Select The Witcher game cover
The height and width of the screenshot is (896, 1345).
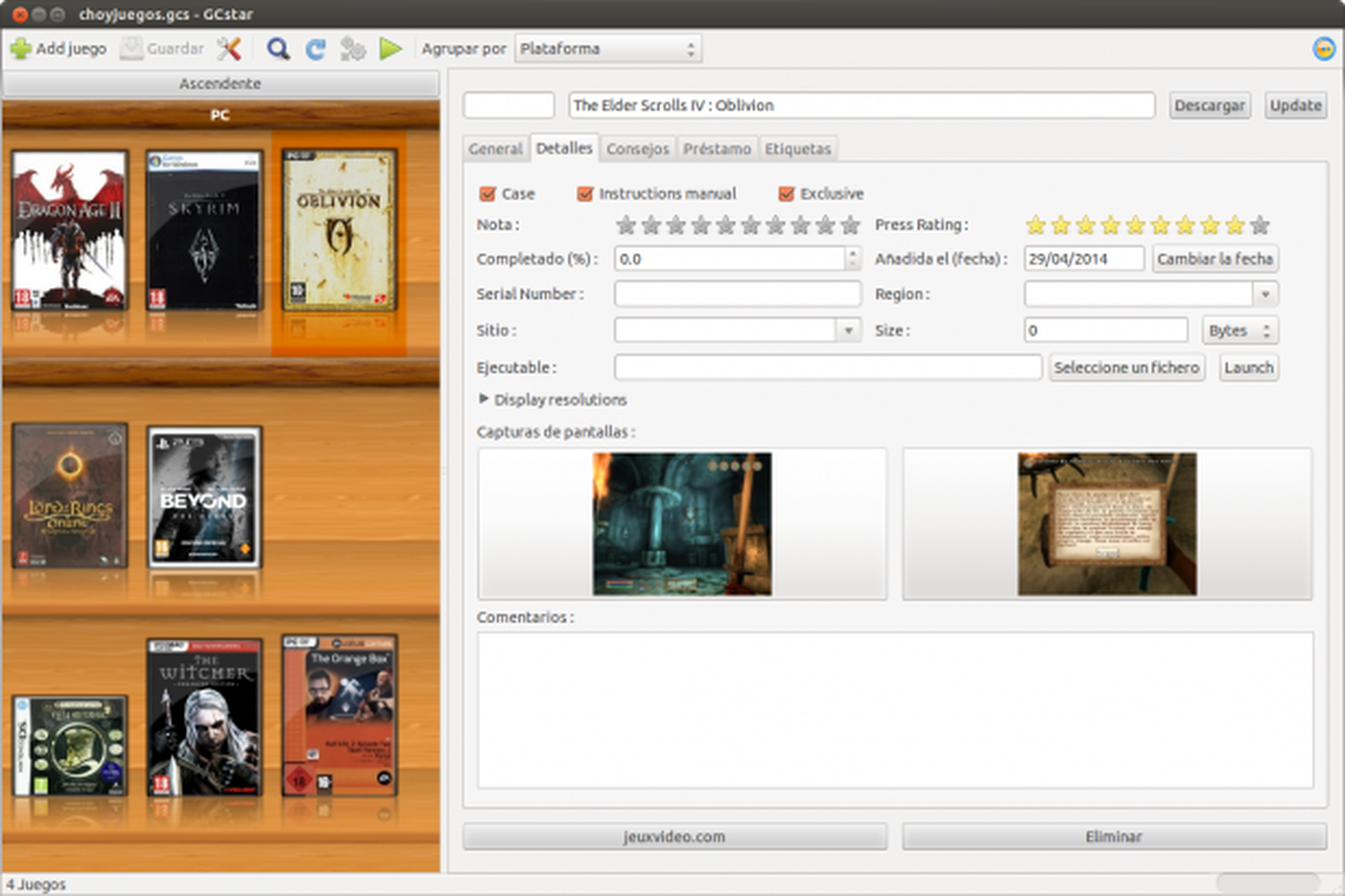tap(205, 718)
